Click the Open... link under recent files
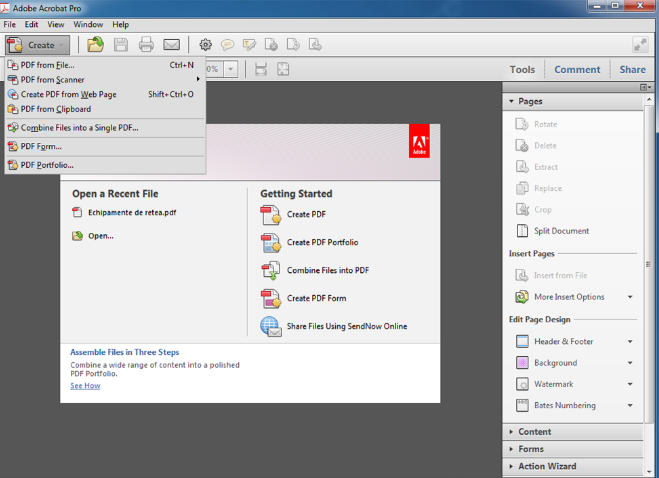659x478 pixels. click(100, 236)
